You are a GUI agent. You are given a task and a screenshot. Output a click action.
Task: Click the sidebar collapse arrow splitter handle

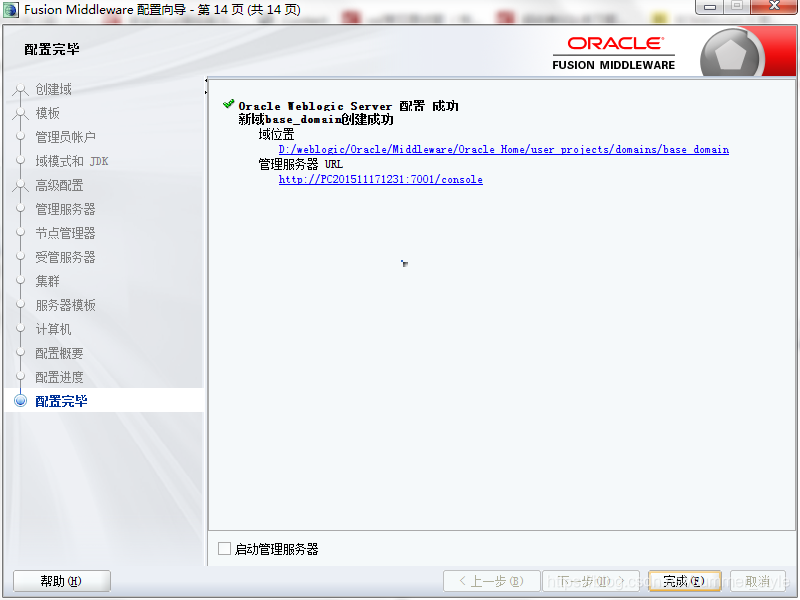(206, 86)
